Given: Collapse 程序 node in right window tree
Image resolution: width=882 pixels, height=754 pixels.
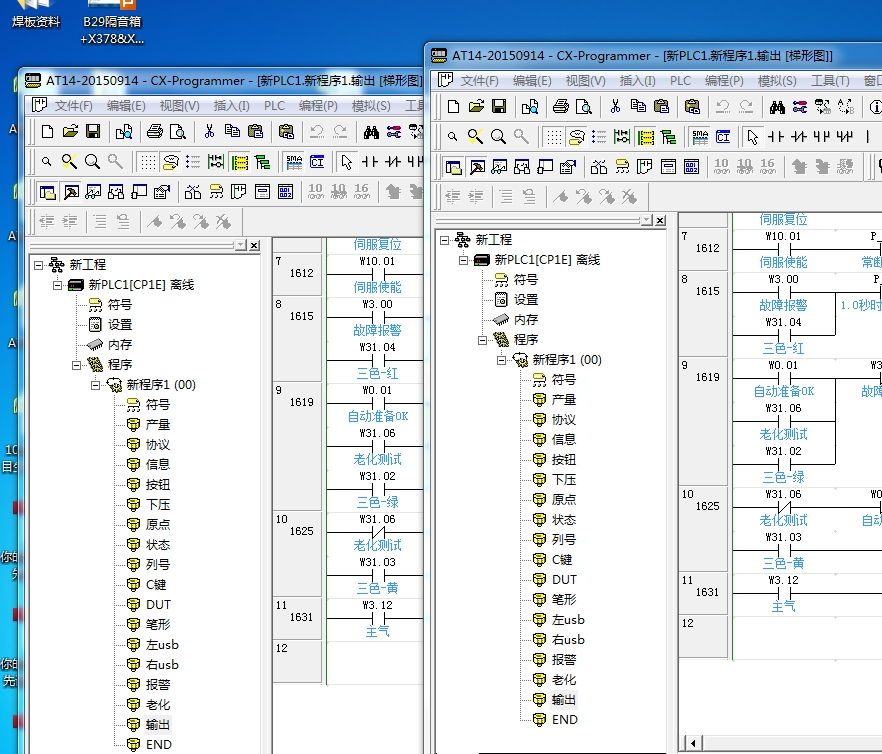Looking at the screenshot, I should pyautogui.click(x=482, y=340).
